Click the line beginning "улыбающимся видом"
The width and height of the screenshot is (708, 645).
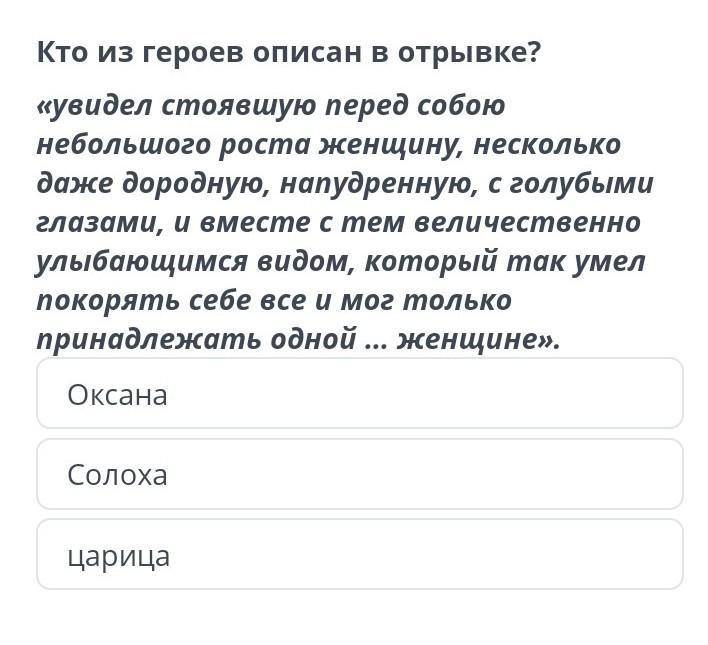click(341, 261)
